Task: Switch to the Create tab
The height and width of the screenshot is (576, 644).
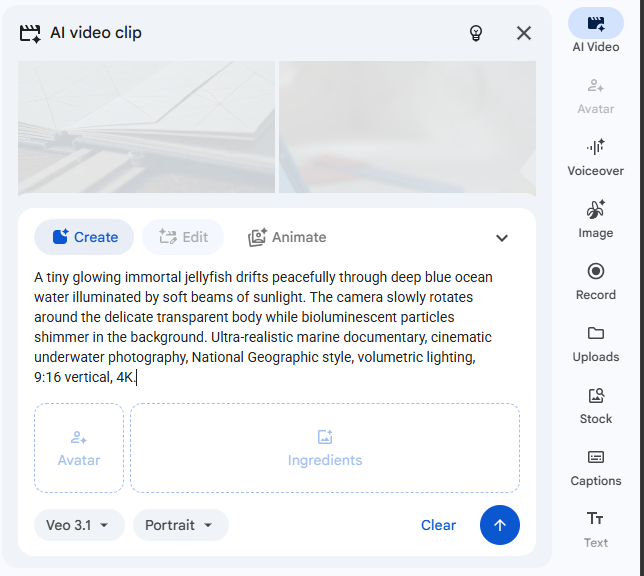Action: (x=84, y=237)
